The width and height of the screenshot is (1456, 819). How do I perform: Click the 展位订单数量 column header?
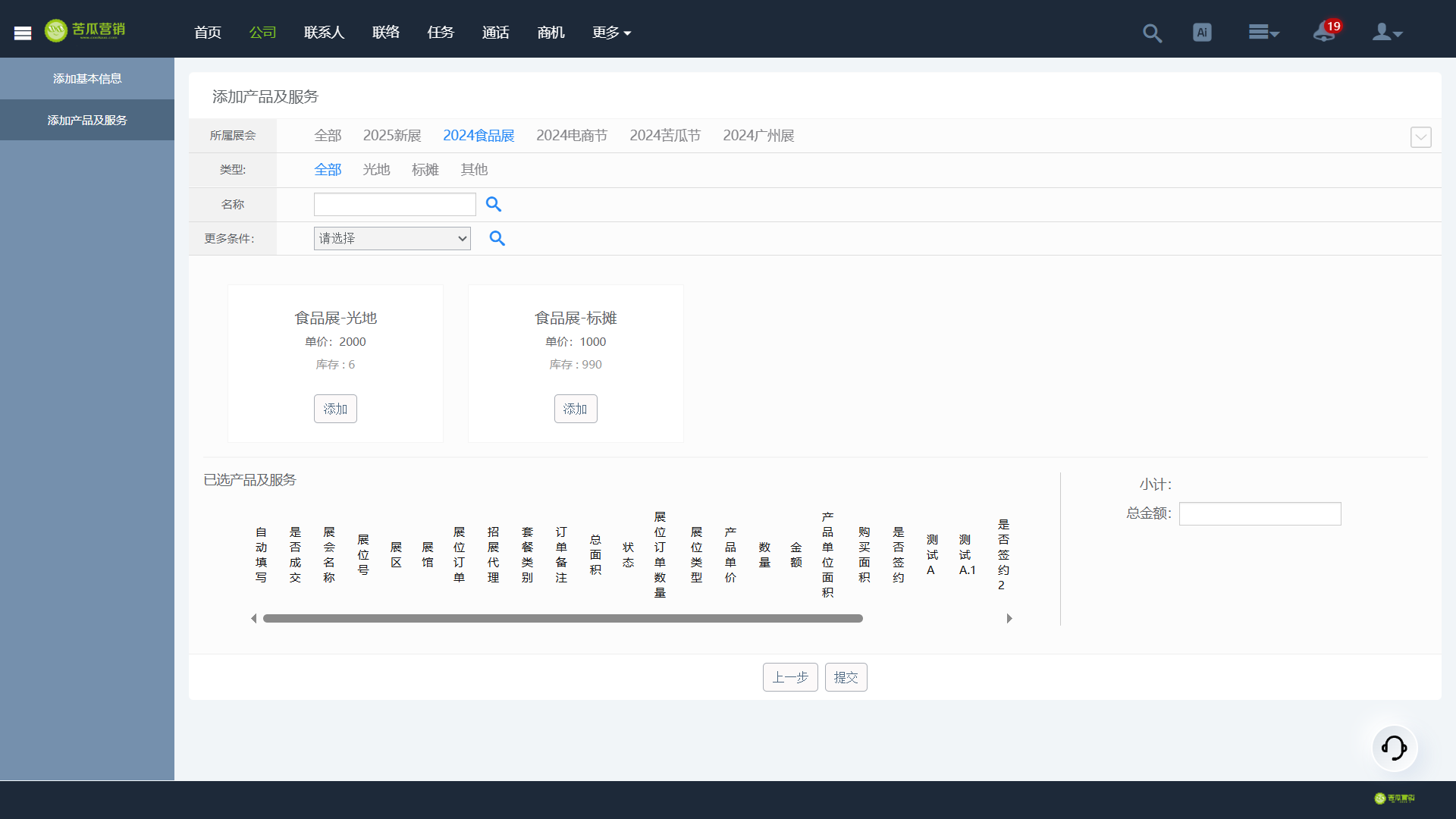click(660, 554)
